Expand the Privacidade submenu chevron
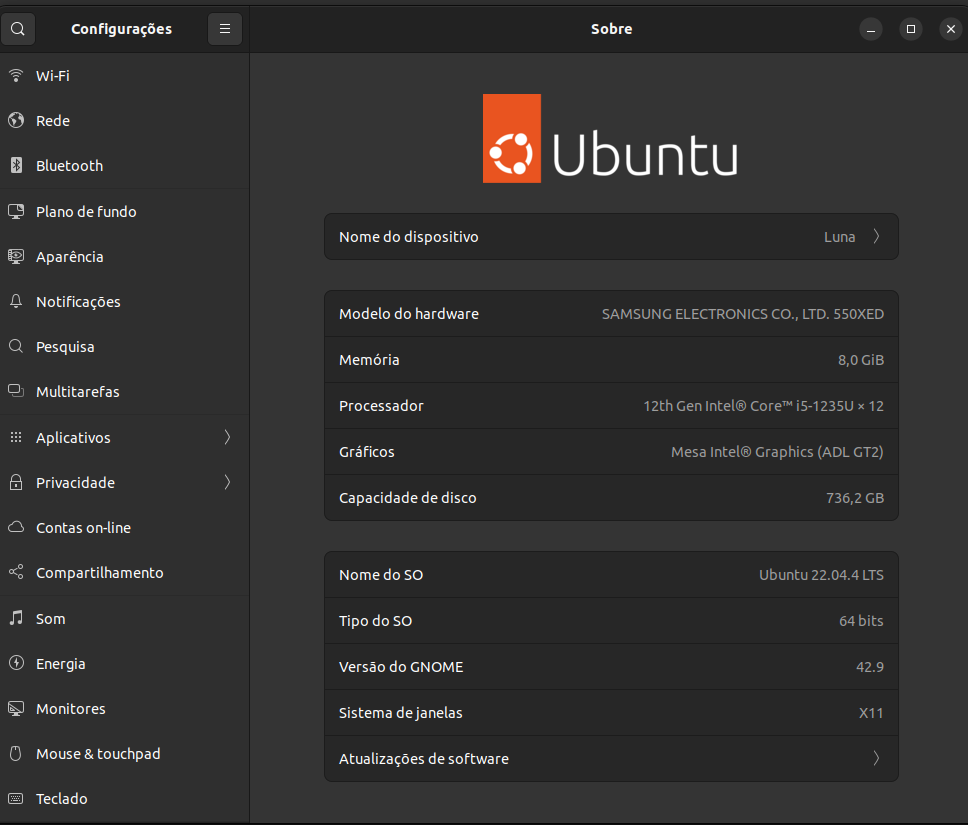Image resolution: width=968 pixels, height=825 pixels. click(x=227, y=482)
